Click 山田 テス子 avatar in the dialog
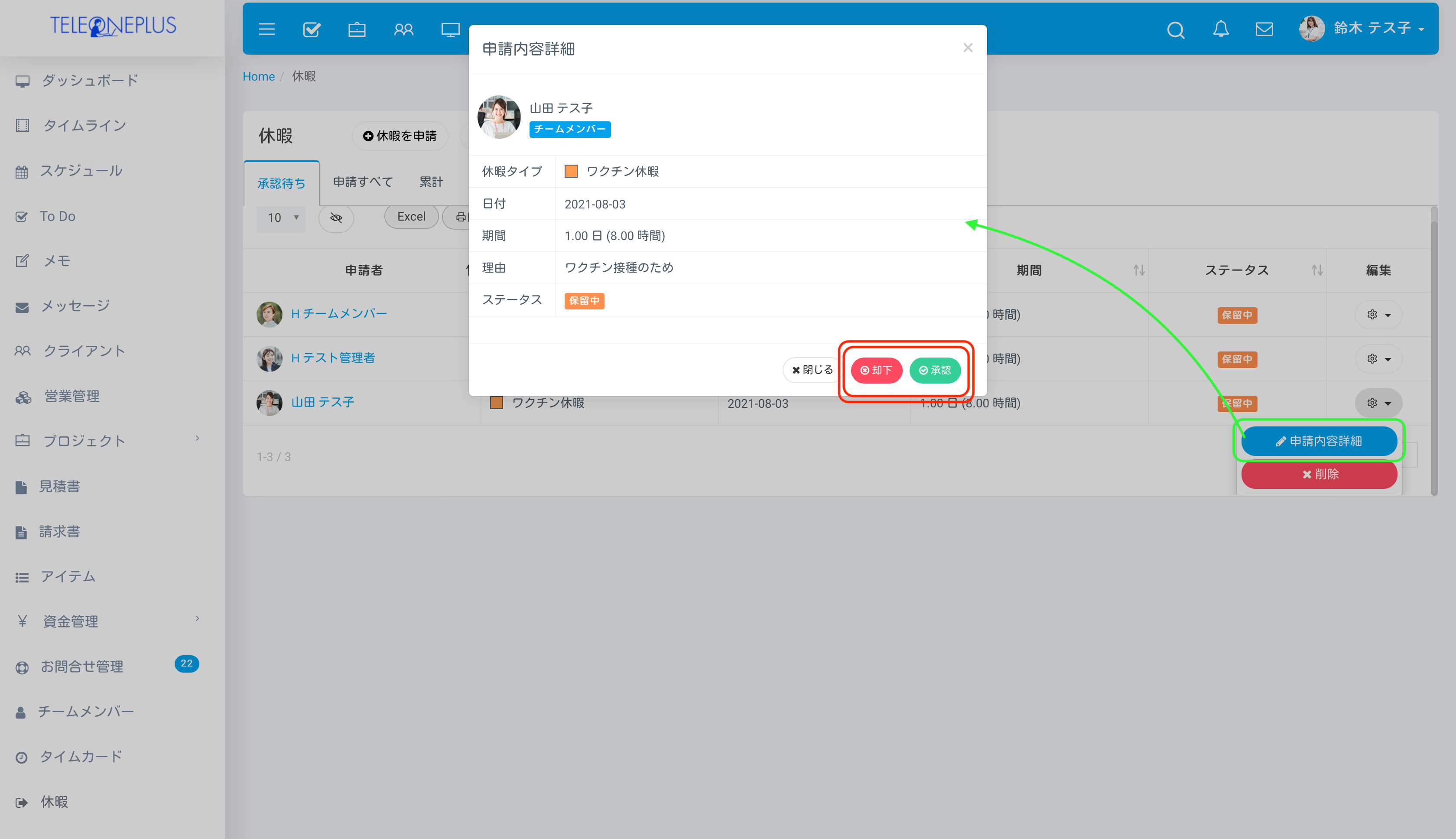The width and height of the screenshot is (1456, 839). point(499,117)
